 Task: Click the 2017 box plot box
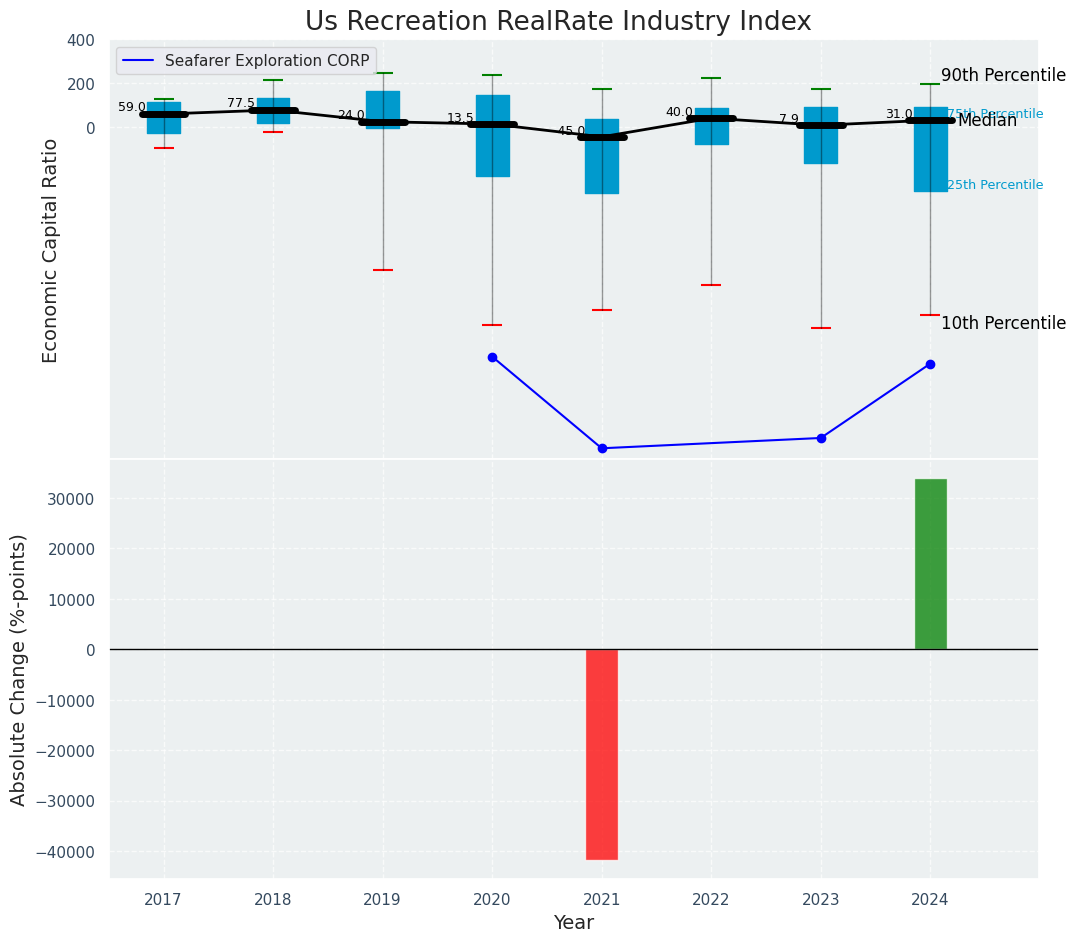pos(164,118)
